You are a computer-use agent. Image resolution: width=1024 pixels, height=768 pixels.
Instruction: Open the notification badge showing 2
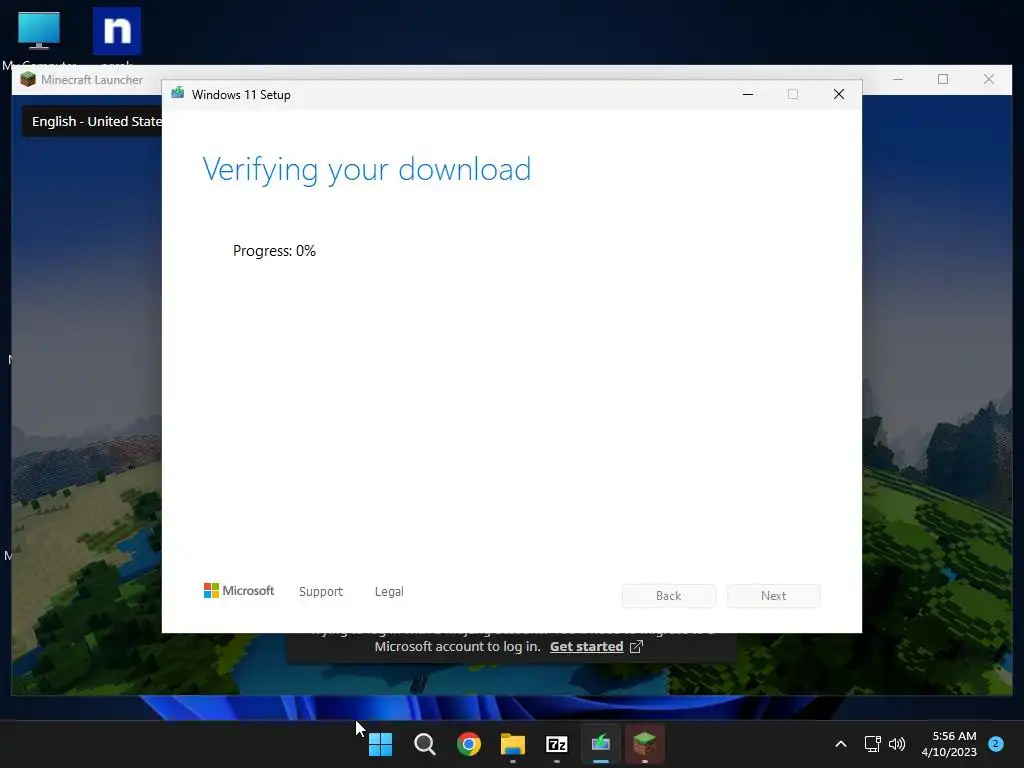click(x=996, y=743)
